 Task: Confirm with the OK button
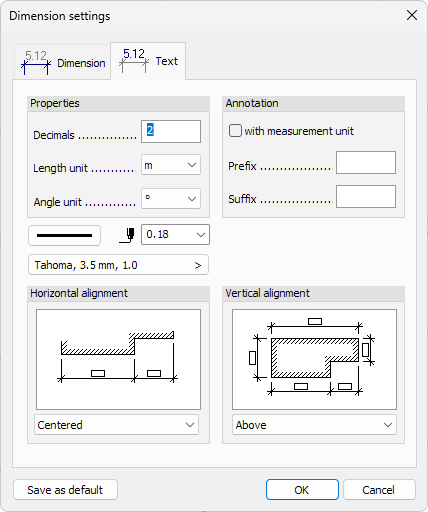click(302, 490)
